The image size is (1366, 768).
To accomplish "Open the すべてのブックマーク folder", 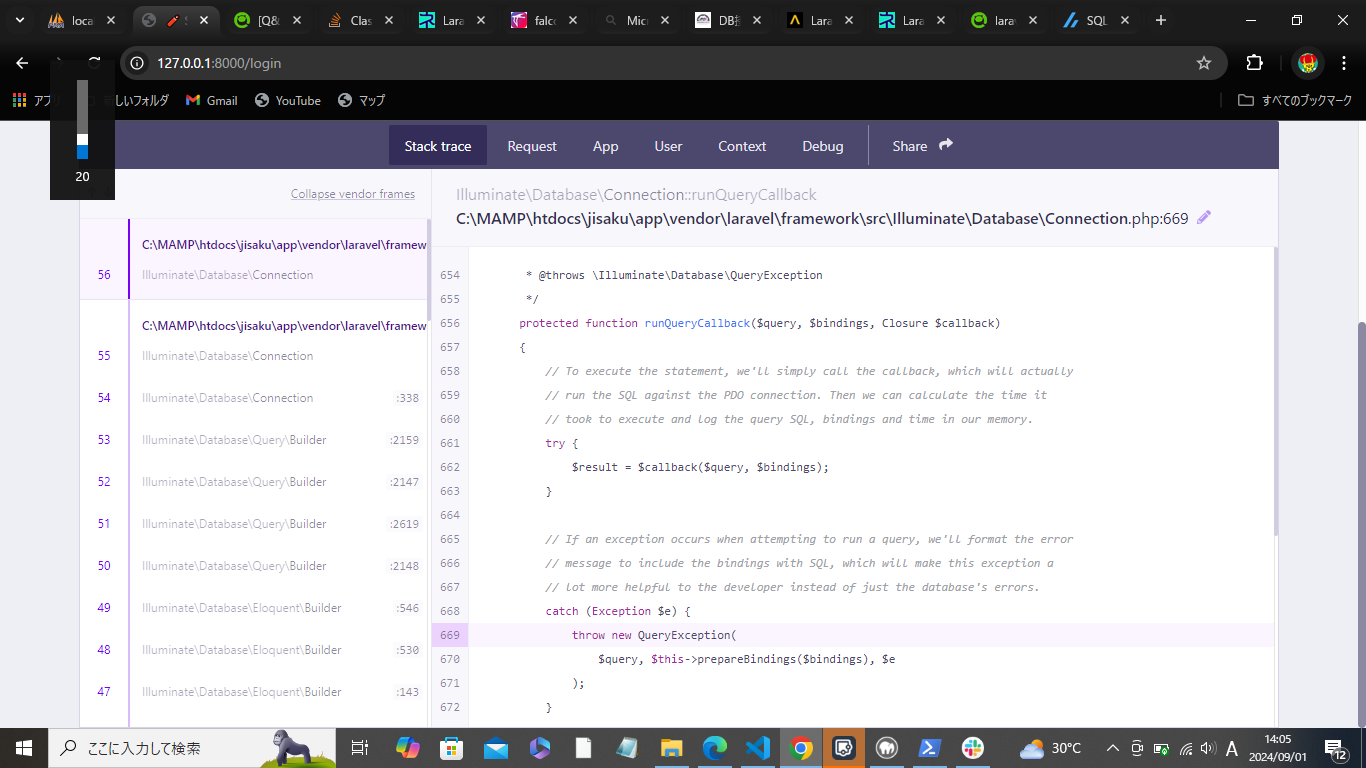I will [1295, 100].
